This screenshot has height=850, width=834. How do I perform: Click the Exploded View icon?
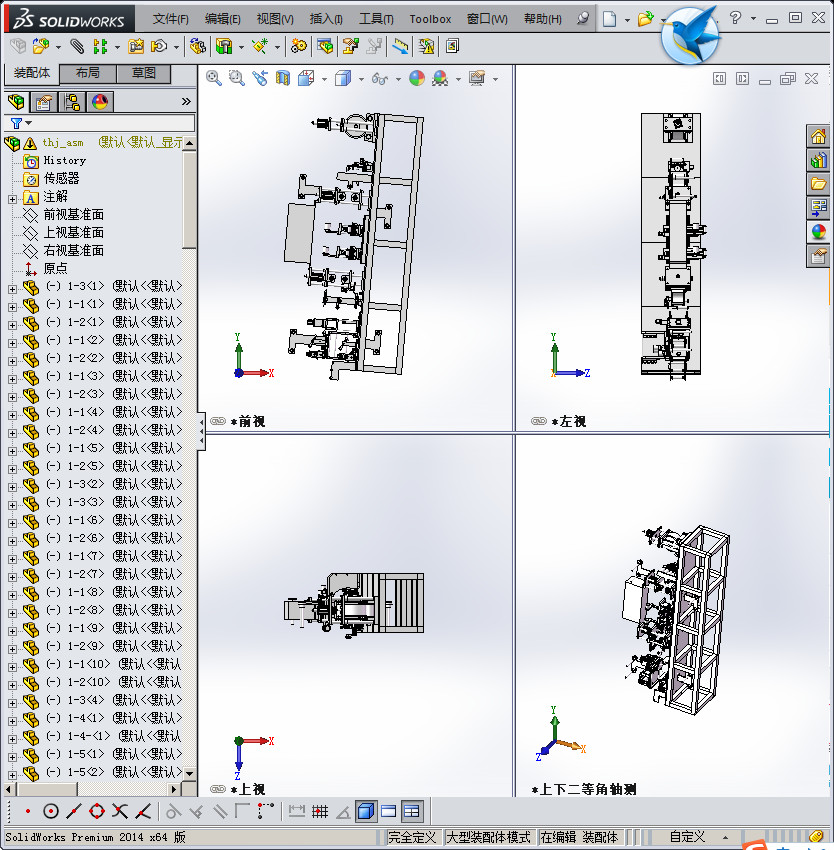(x=350, y=47)
